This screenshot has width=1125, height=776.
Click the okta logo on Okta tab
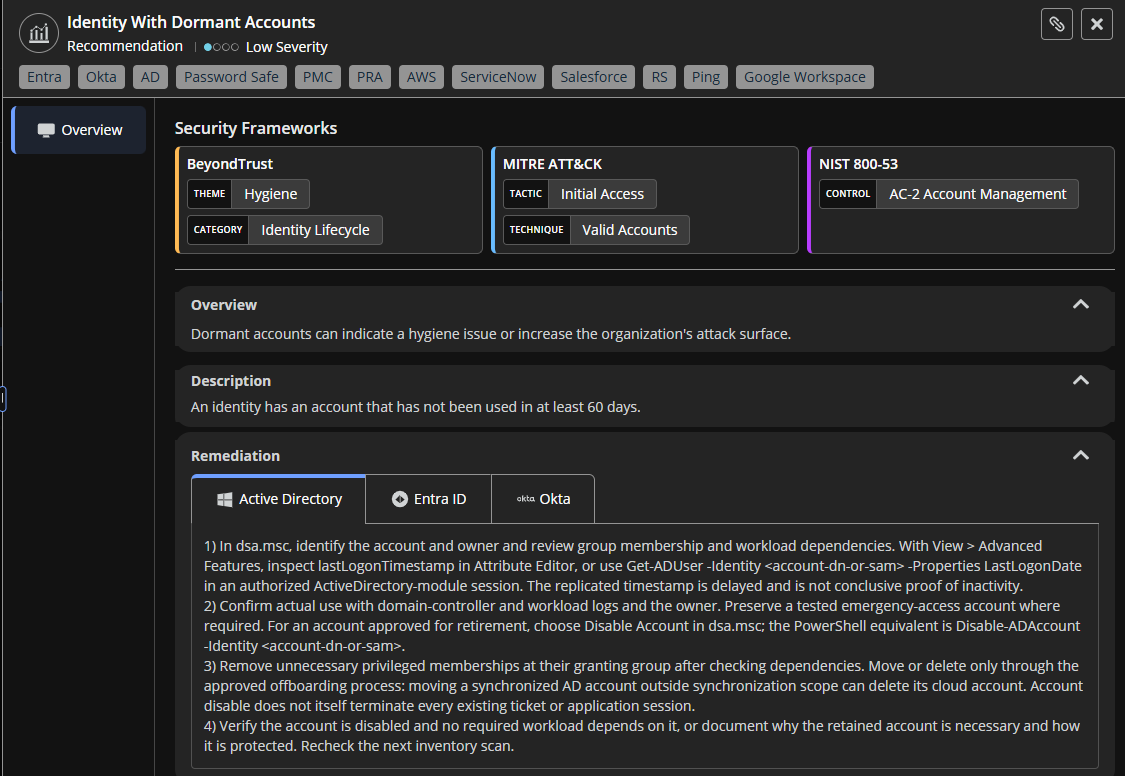tap(525, 498)
